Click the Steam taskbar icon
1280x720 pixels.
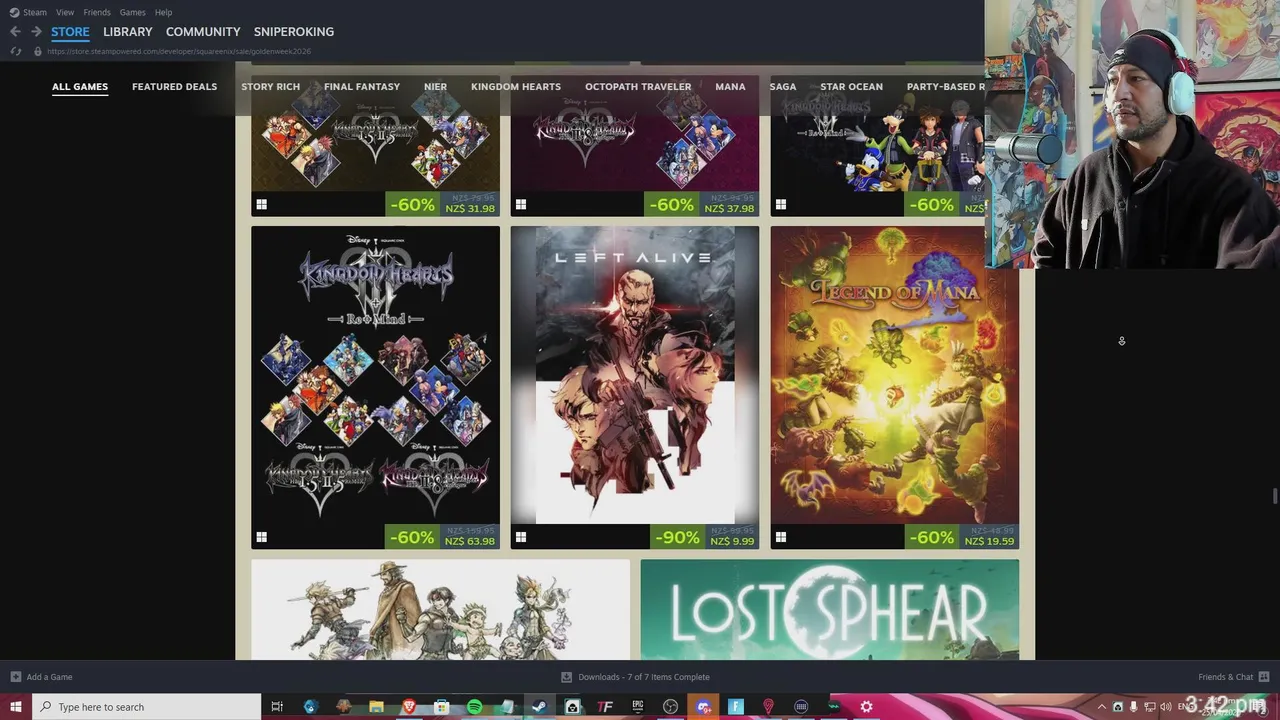tap(539, 707)
